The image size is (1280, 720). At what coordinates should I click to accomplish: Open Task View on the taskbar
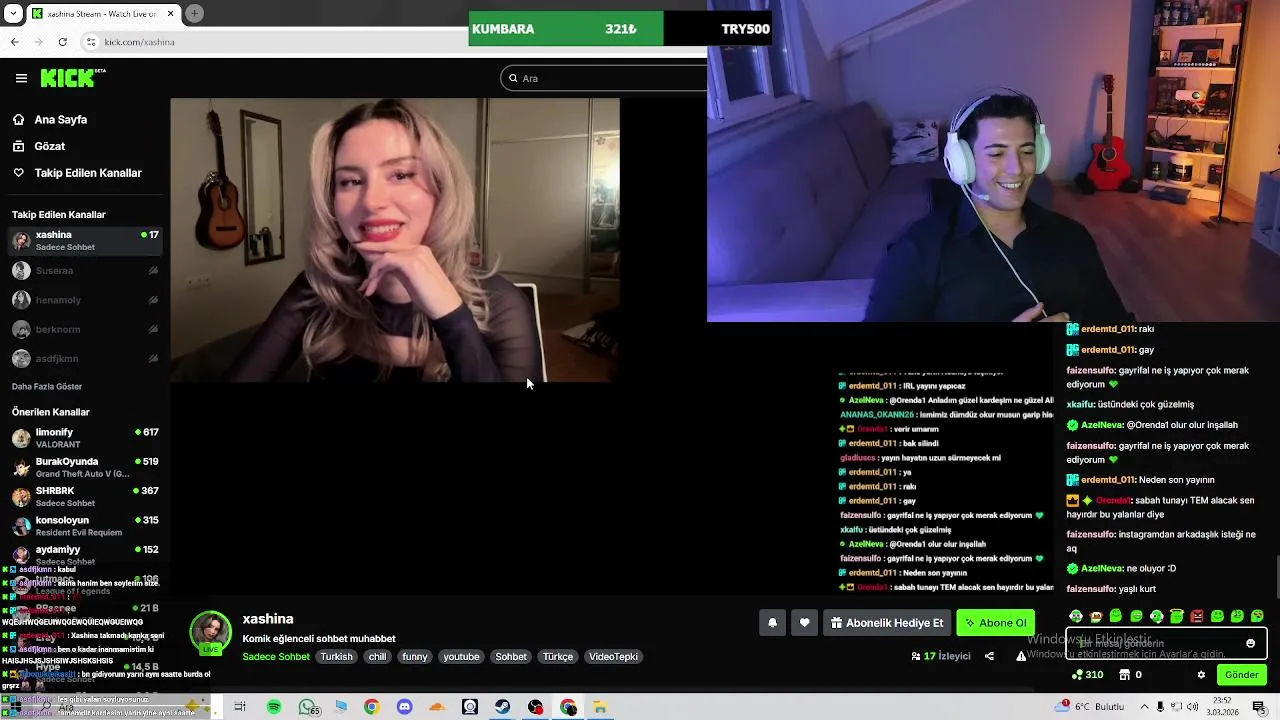pos(240,707)
